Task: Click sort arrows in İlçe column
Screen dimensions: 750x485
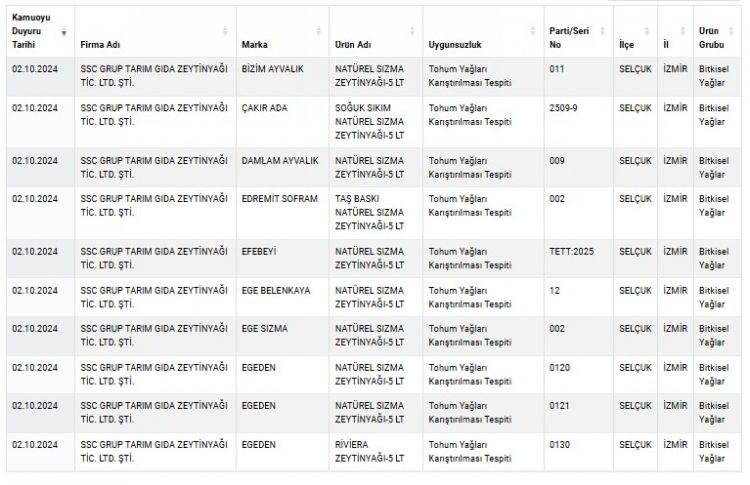Action: click(x=649, y=32)
